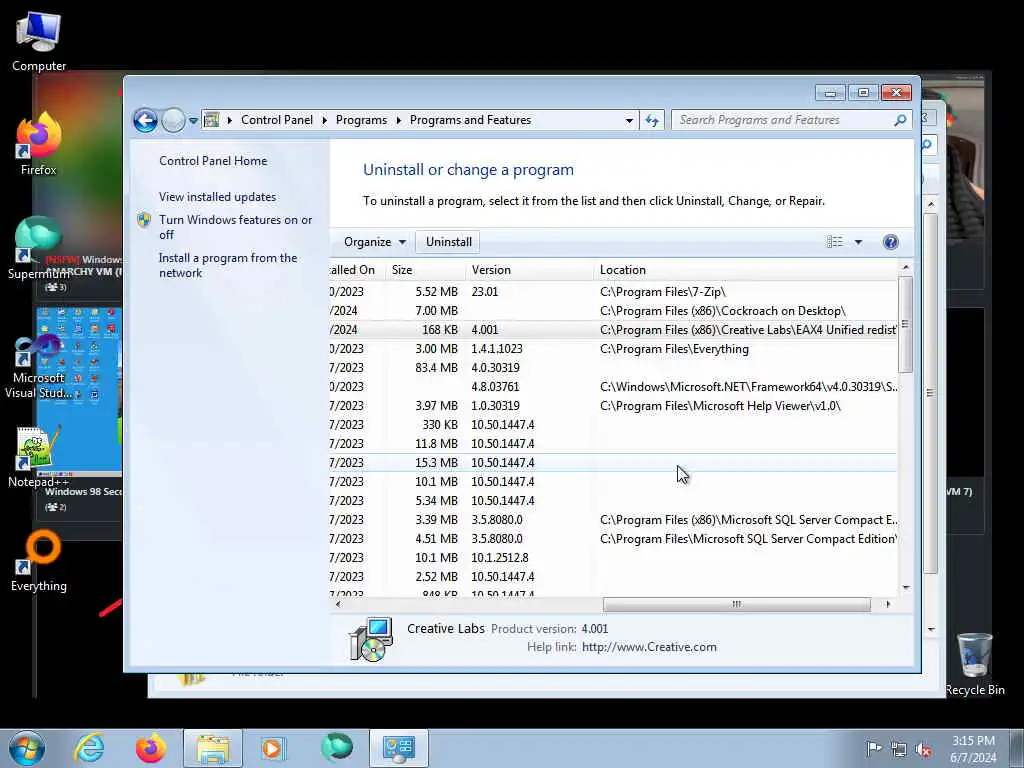Open the Organize dropdown menu
Image resolution: width=1024 pixels, height=768 pixels.
[x=375, y=242]
